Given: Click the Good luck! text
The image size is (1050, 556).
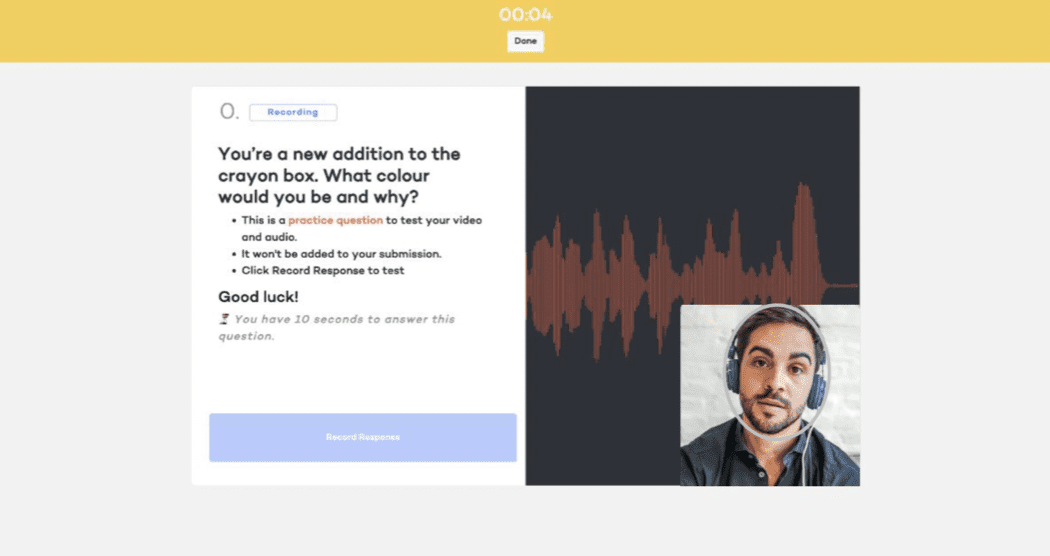Looking at the screenshot, I should click(x=258, y=297).
